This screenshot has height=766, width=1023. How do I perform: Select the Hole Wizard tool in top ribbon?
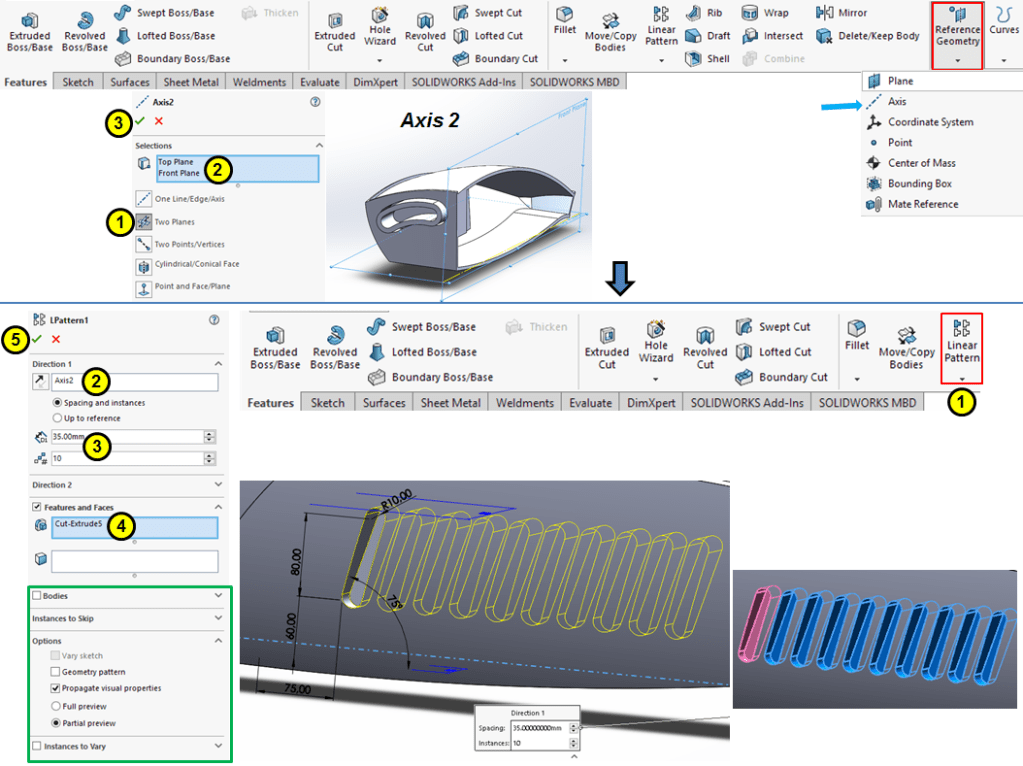click(381, 28)
